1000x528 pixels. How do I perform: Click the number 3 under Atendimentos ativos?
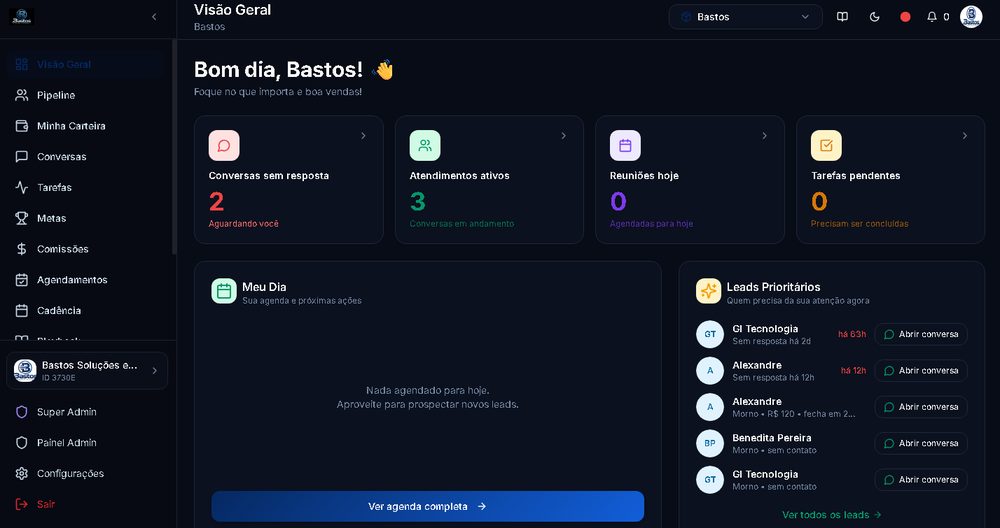pos(417,202)
